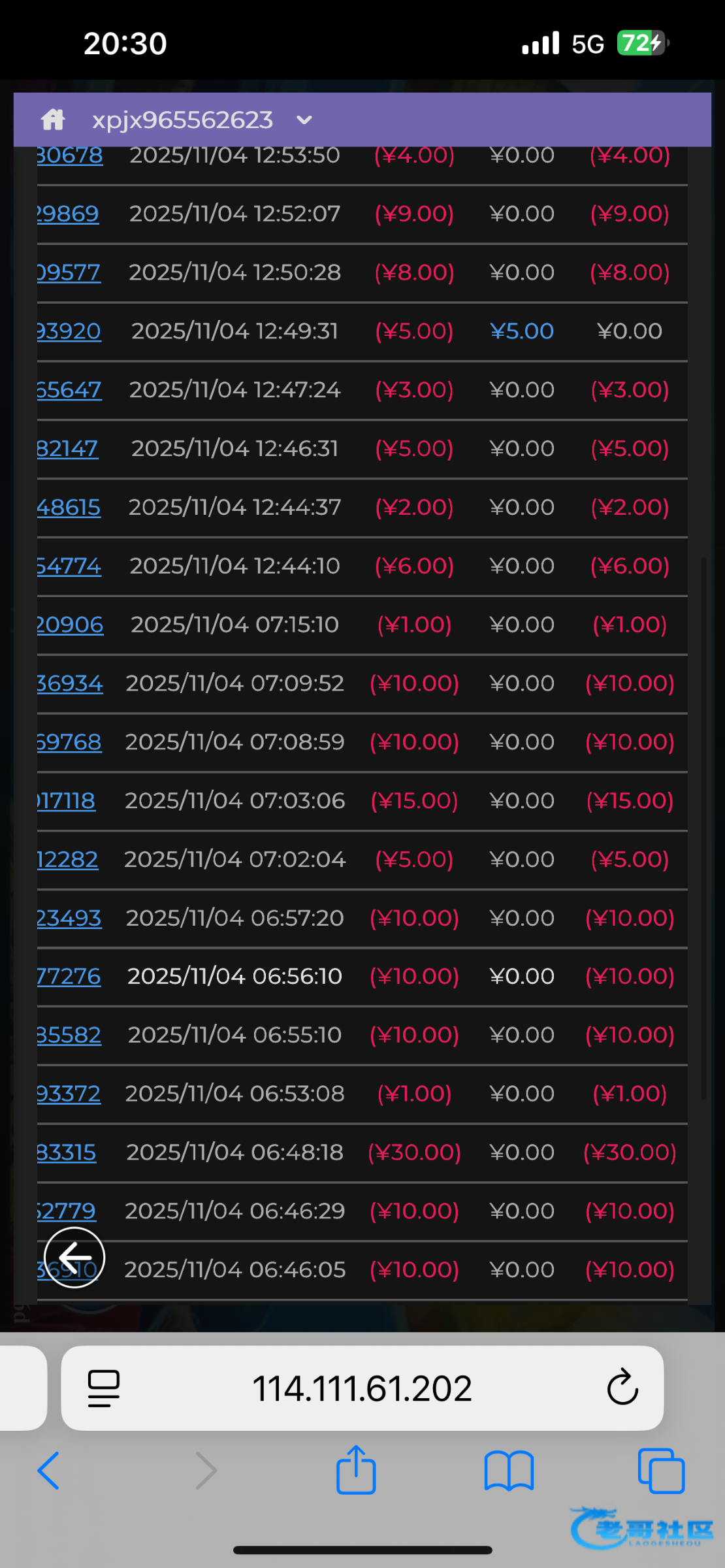
Task: Tap the account name xpjx965562623
Action: point(182,120)
